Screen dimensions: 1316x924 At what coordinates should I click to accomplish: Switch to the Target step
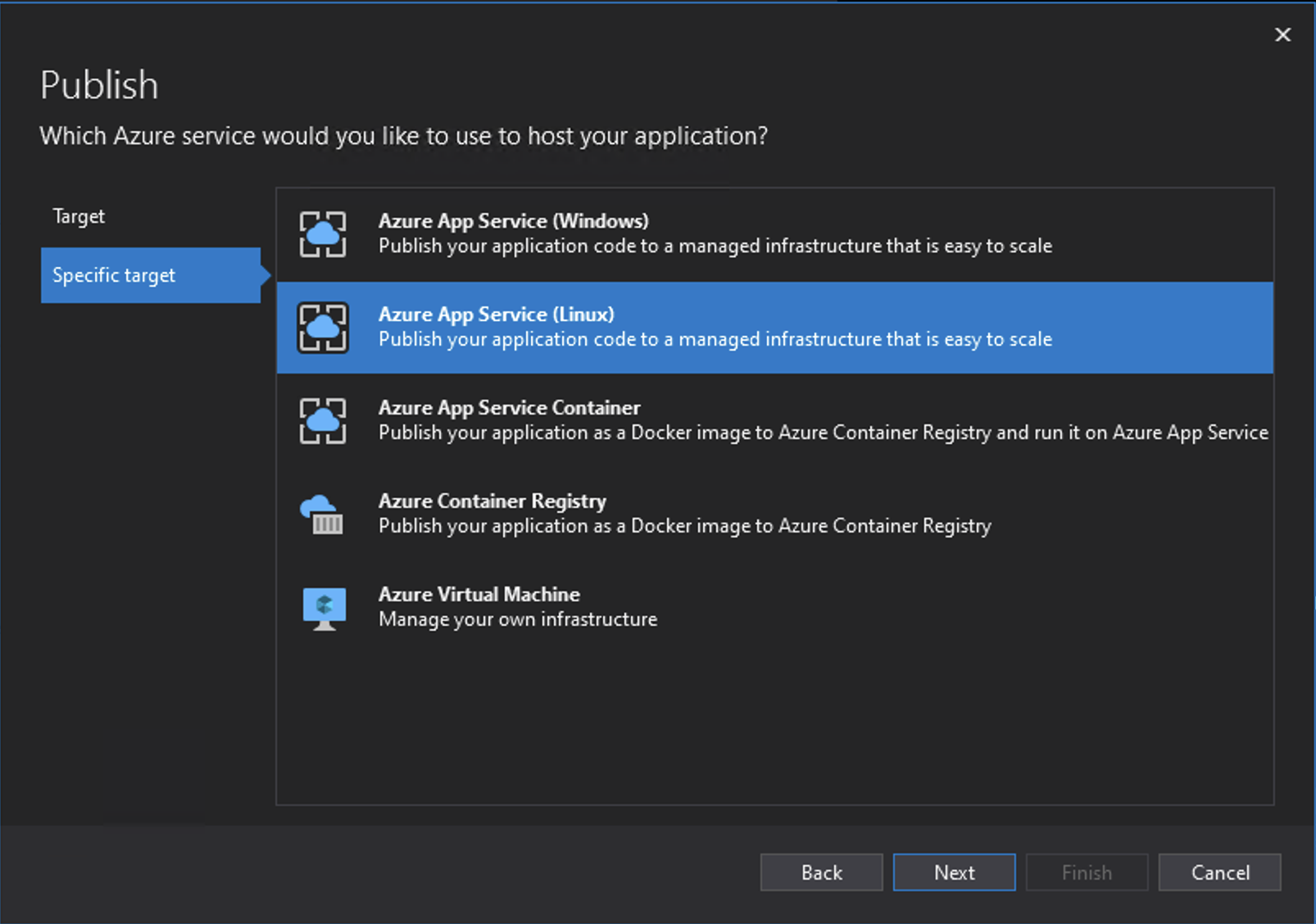coord(78,215)
